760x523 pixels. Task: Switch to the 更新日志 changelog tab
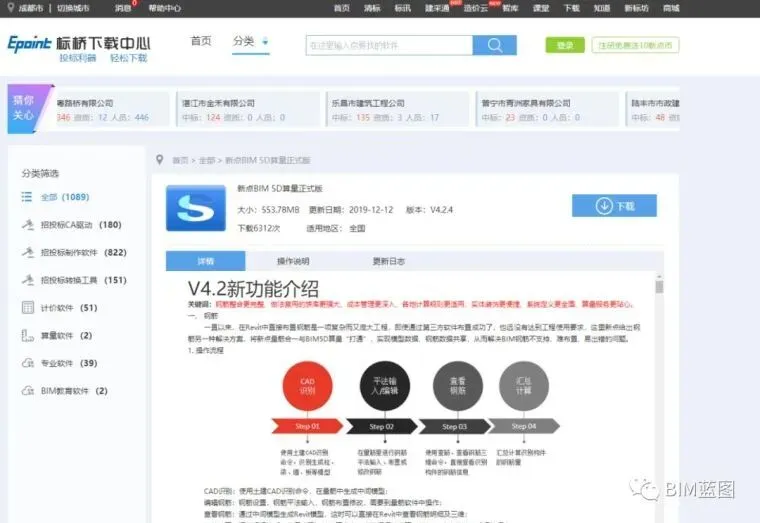pos(388,261)
